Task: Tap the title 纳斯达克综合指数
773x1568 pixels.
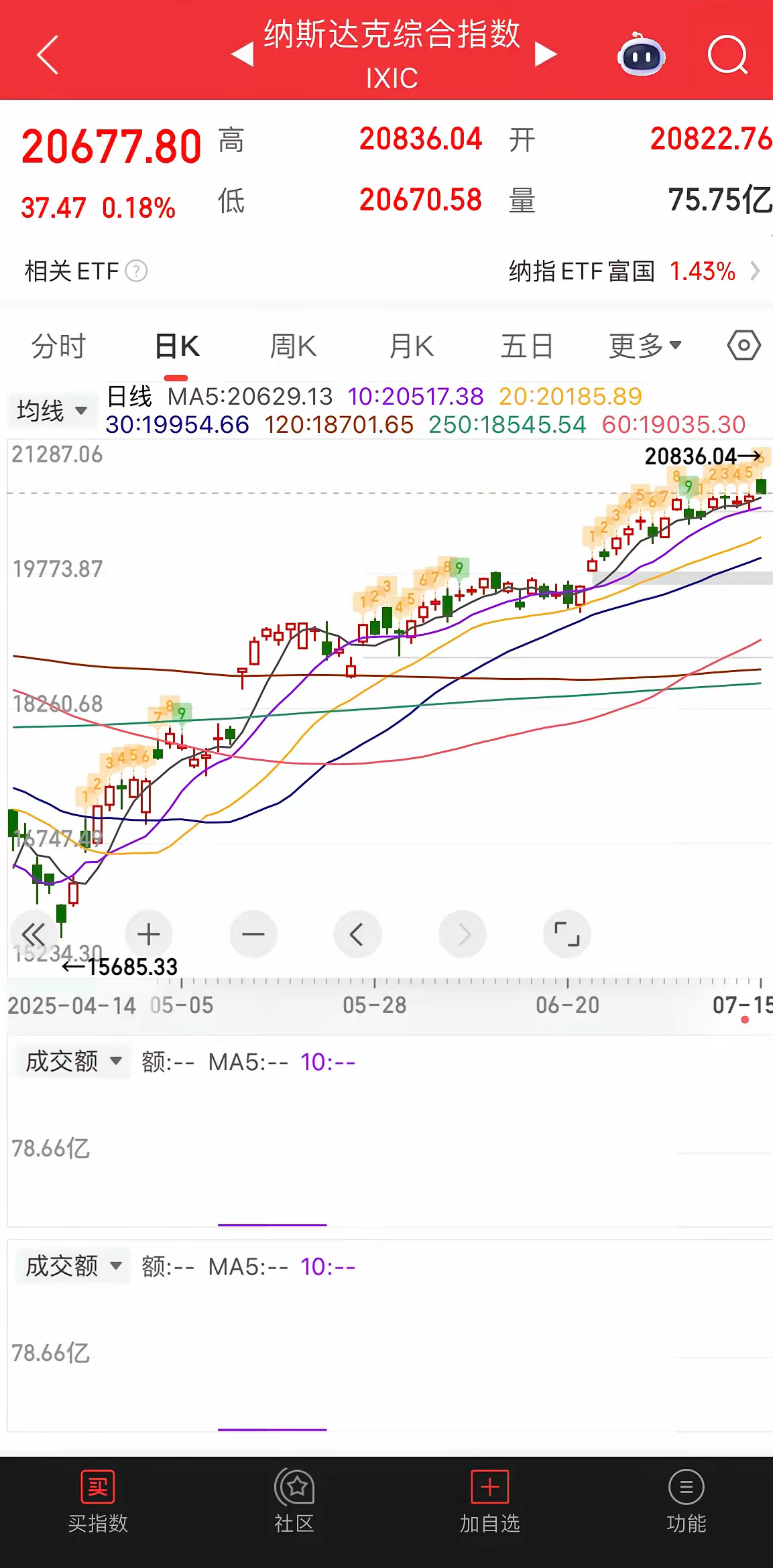Action: 392,34
